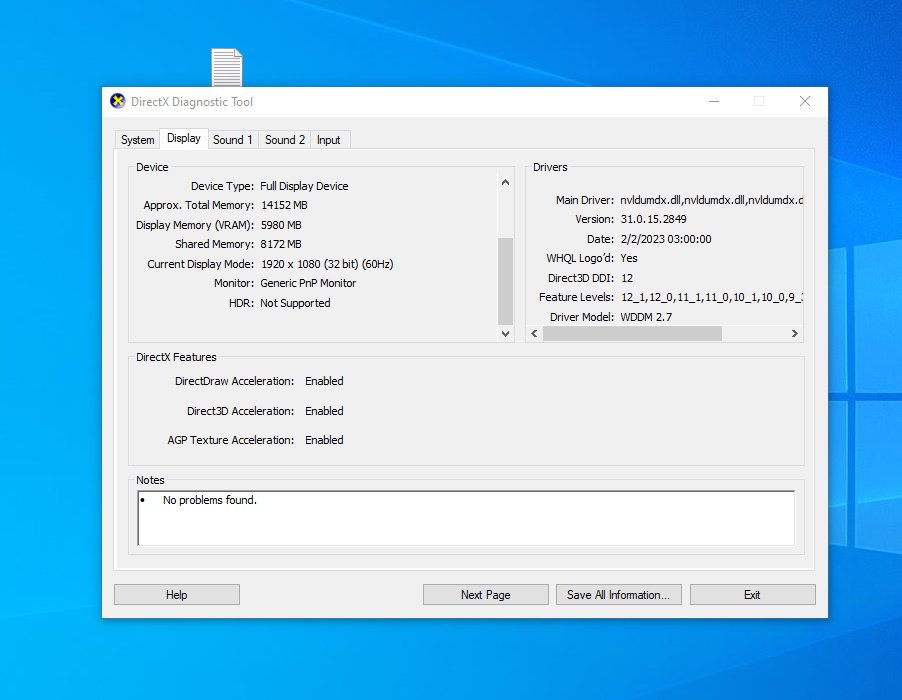Viewport: 902px width, 700px height.
Task: Switch to the System tab
Action: pos(137,140)
